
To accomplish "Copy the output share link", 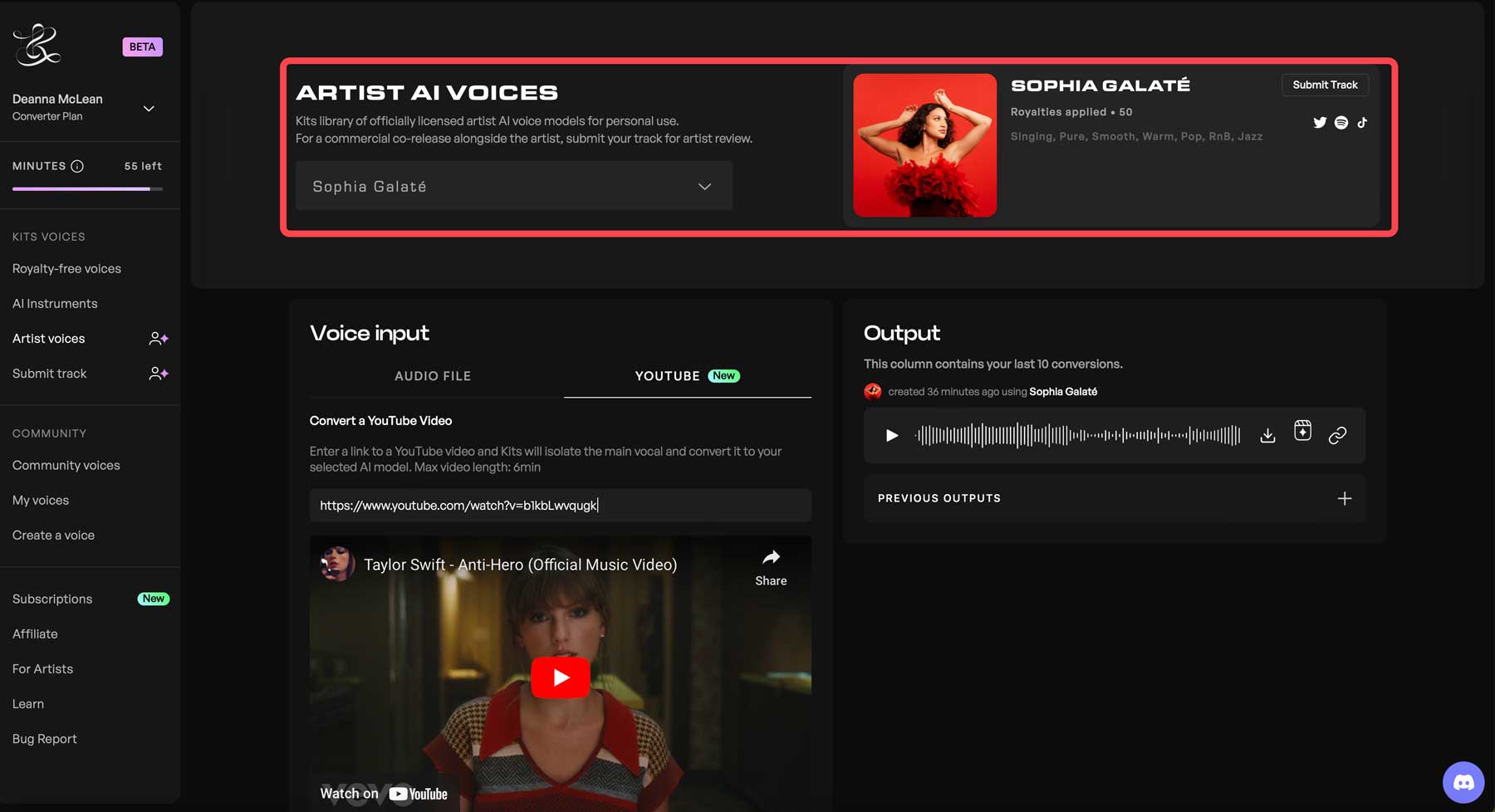I will pos(1337,435).
